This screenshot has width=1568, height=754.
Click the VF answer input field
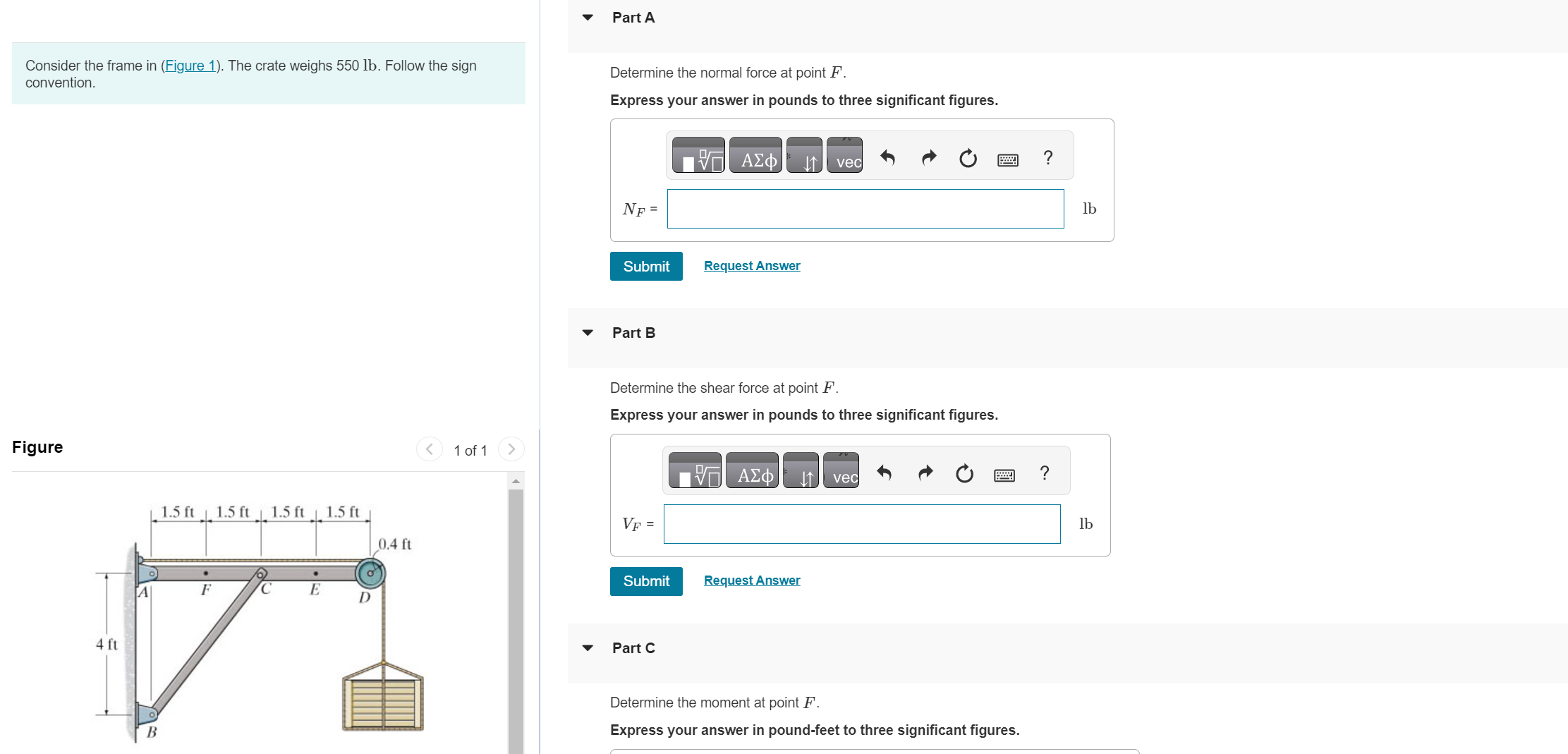click(862, 524)
